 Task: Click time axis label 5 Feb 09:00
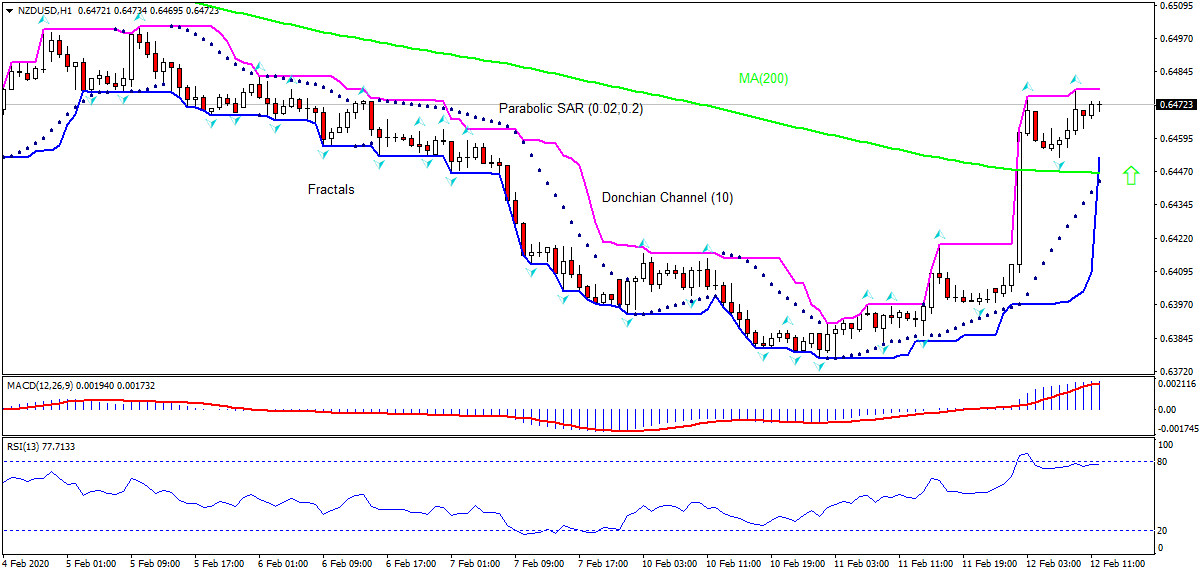coord(154,564)
